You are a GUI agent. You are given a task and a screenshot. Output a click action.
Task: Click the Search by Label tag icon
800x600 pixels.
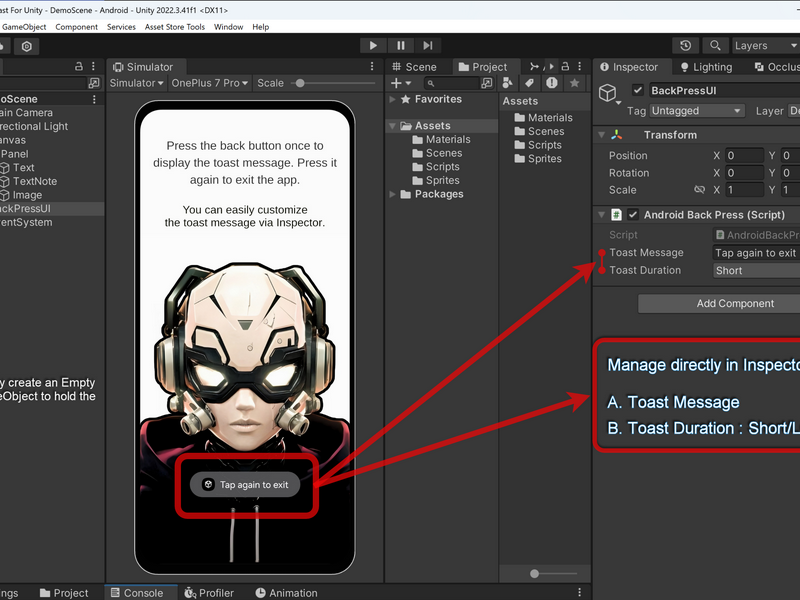(x=530, y=83)
